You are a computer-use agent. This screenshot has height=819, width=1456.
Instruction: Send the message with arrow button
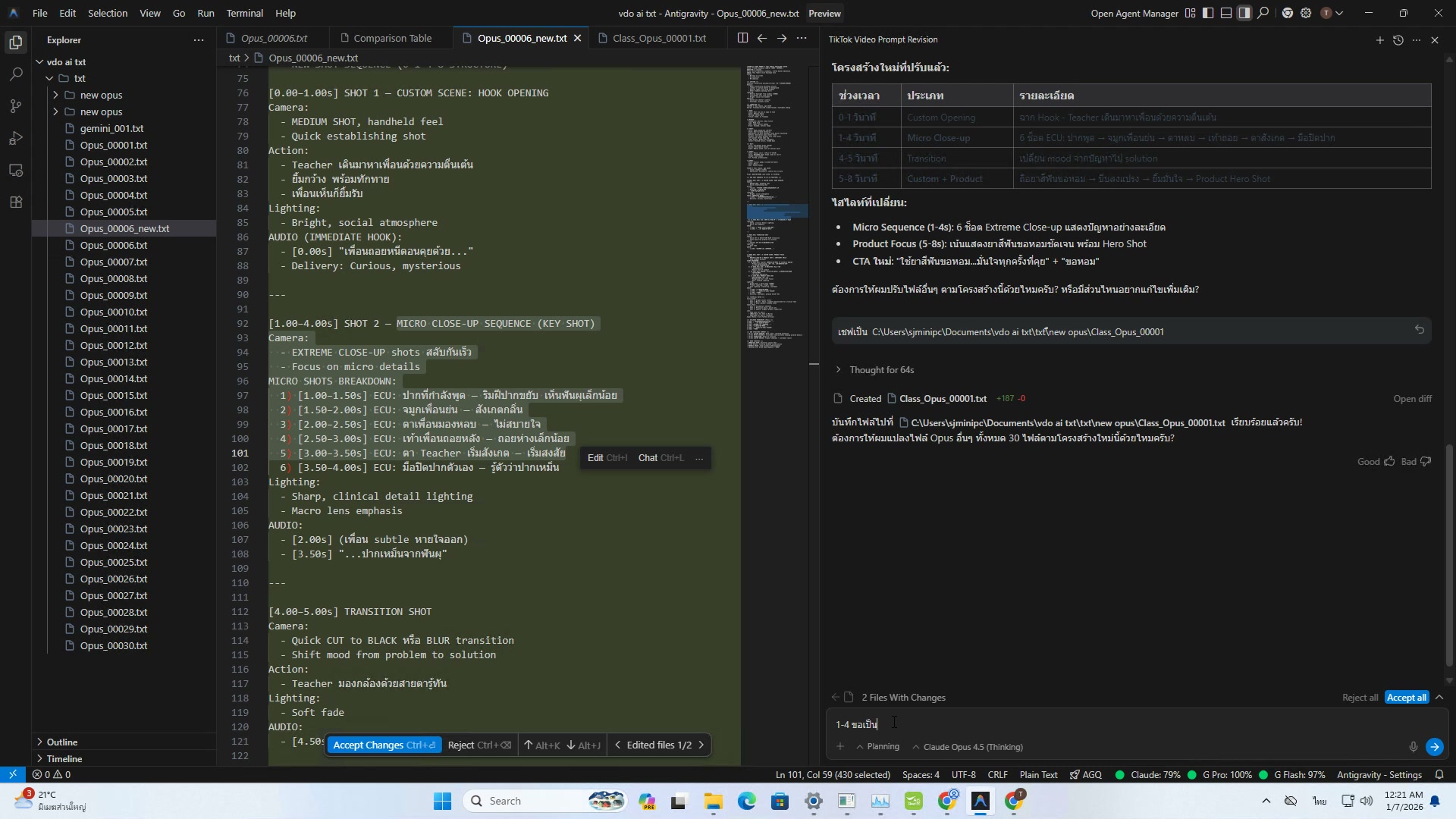click(x=1434, y=747)
